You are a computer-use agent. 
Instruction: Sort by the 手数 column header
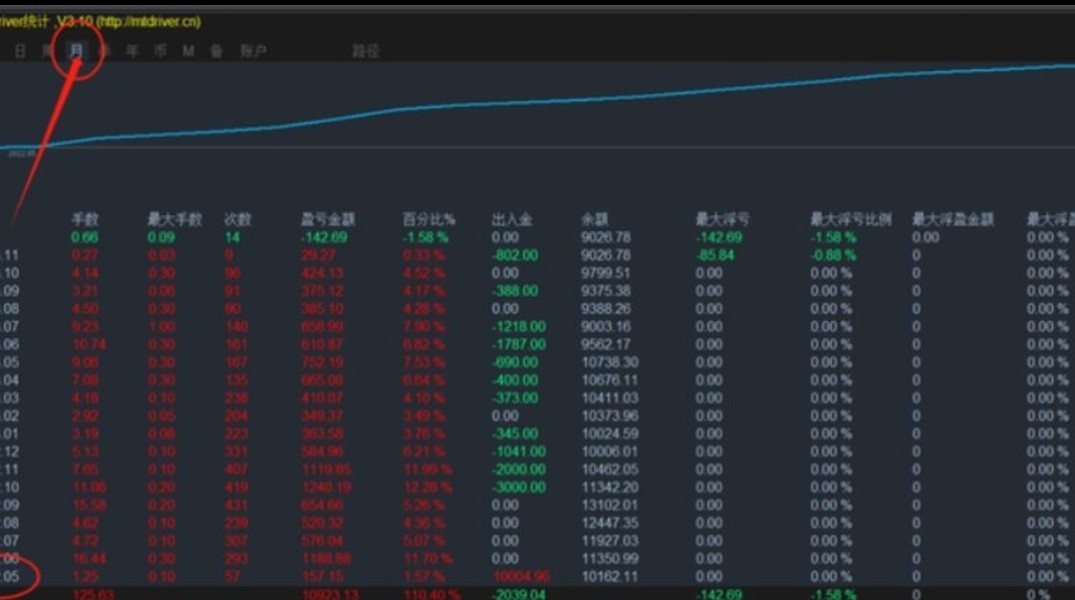pos(85,219)
